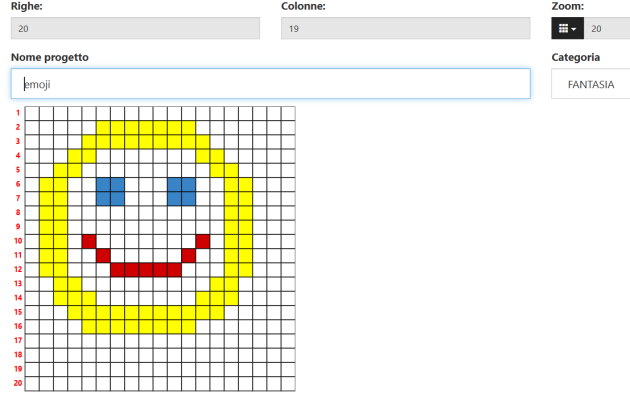Click the Righe field showing 20
630x400 pixels.
(x=135, y=29)
